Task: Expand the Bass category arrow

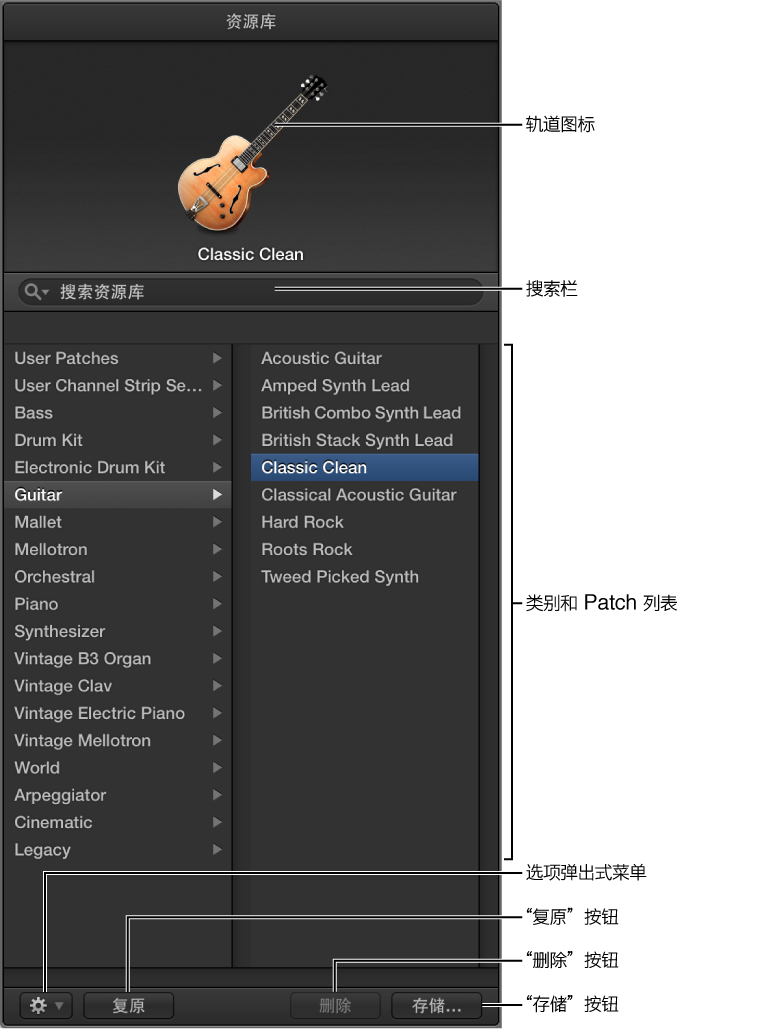Action: [217, 413]
